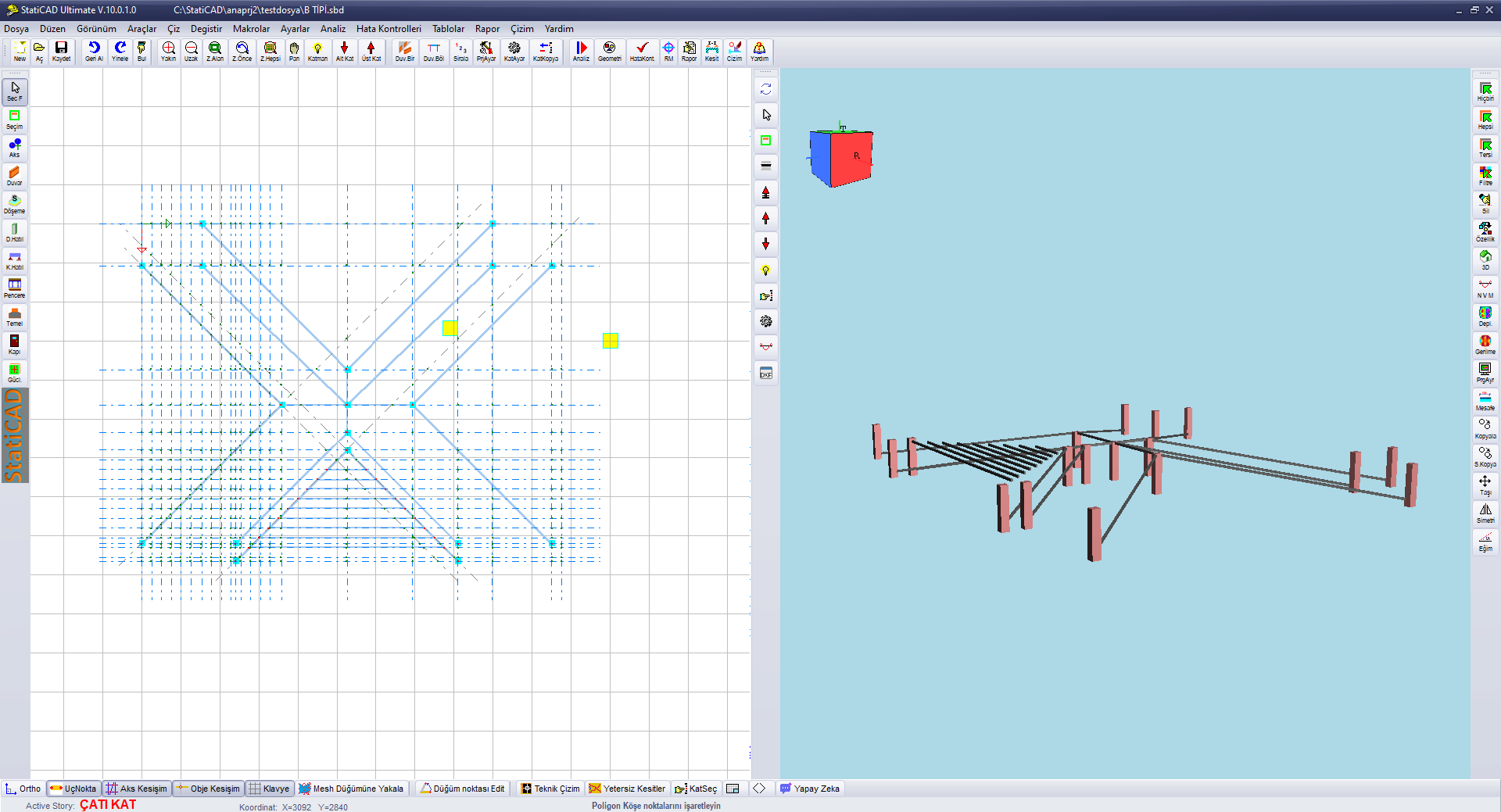This screenshot has width=1501, height=812.
Task: Click the 3D view orientation cube
Action: [840, 157]
